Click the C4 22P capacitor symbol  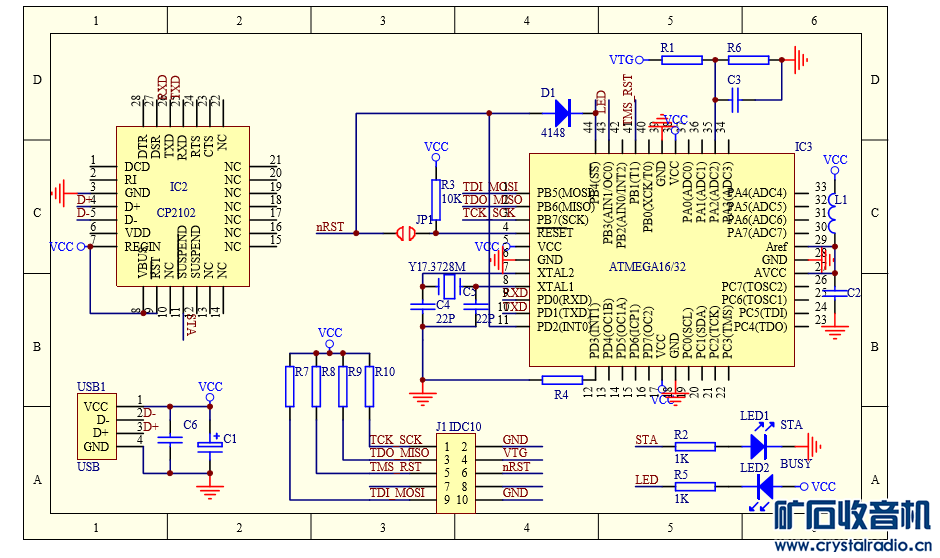tap(422, 306)
